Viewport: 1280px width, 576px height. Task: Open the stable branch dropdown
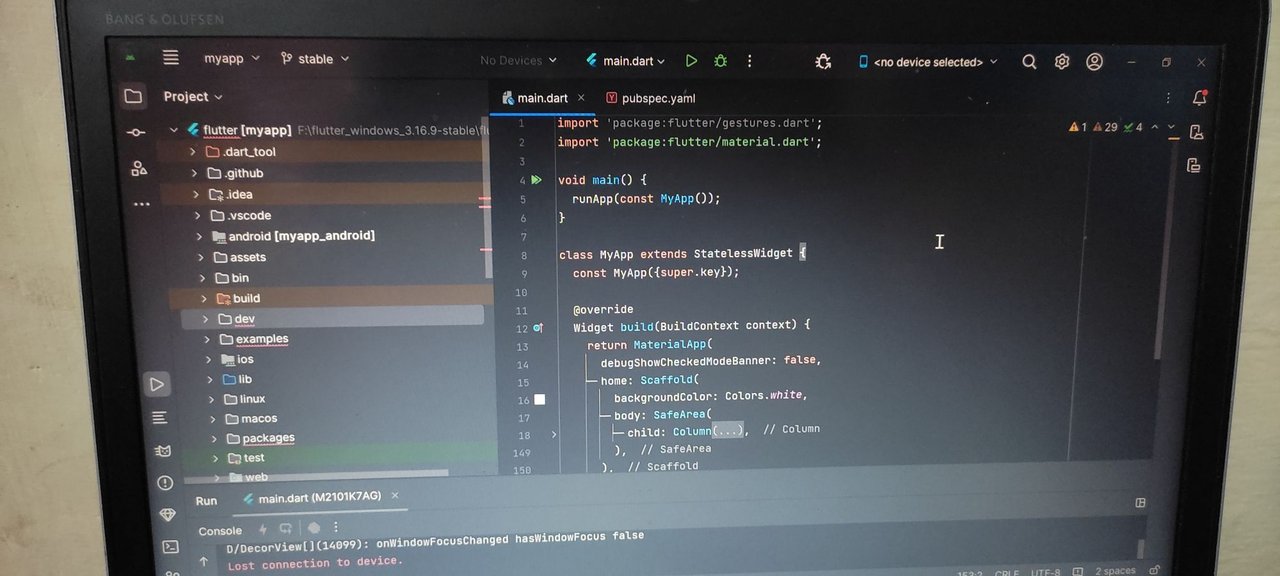(315, 59)
